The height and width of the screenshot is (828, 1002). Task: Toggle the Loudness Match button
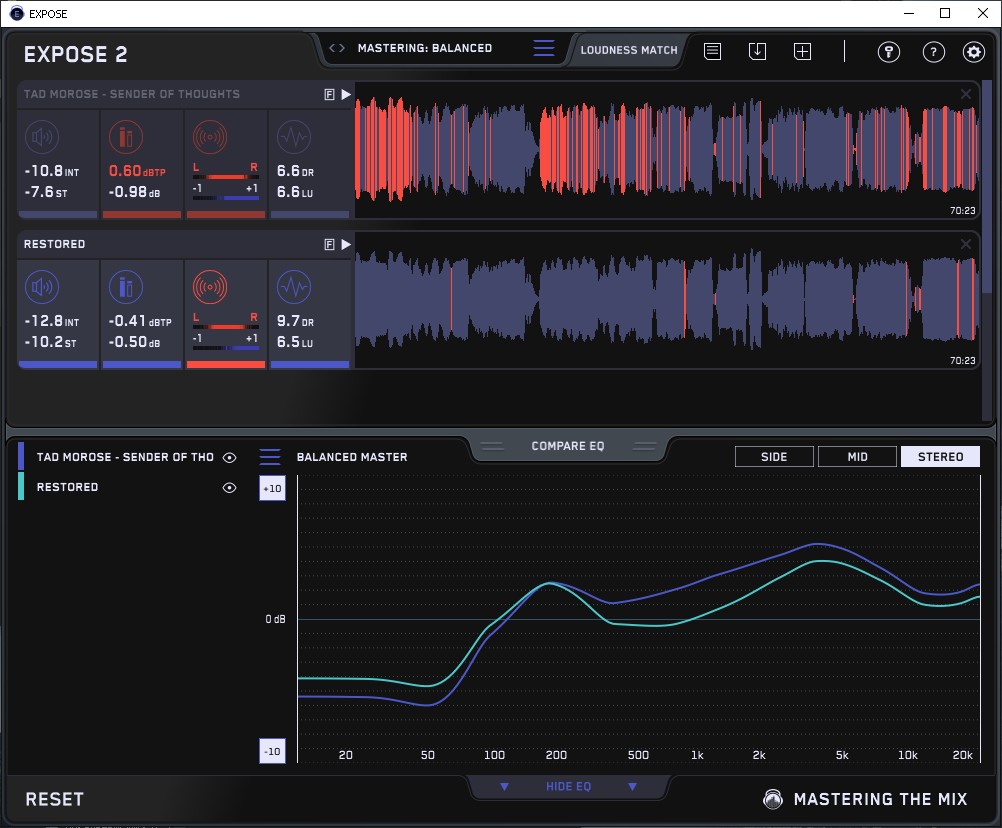point(629,49)
